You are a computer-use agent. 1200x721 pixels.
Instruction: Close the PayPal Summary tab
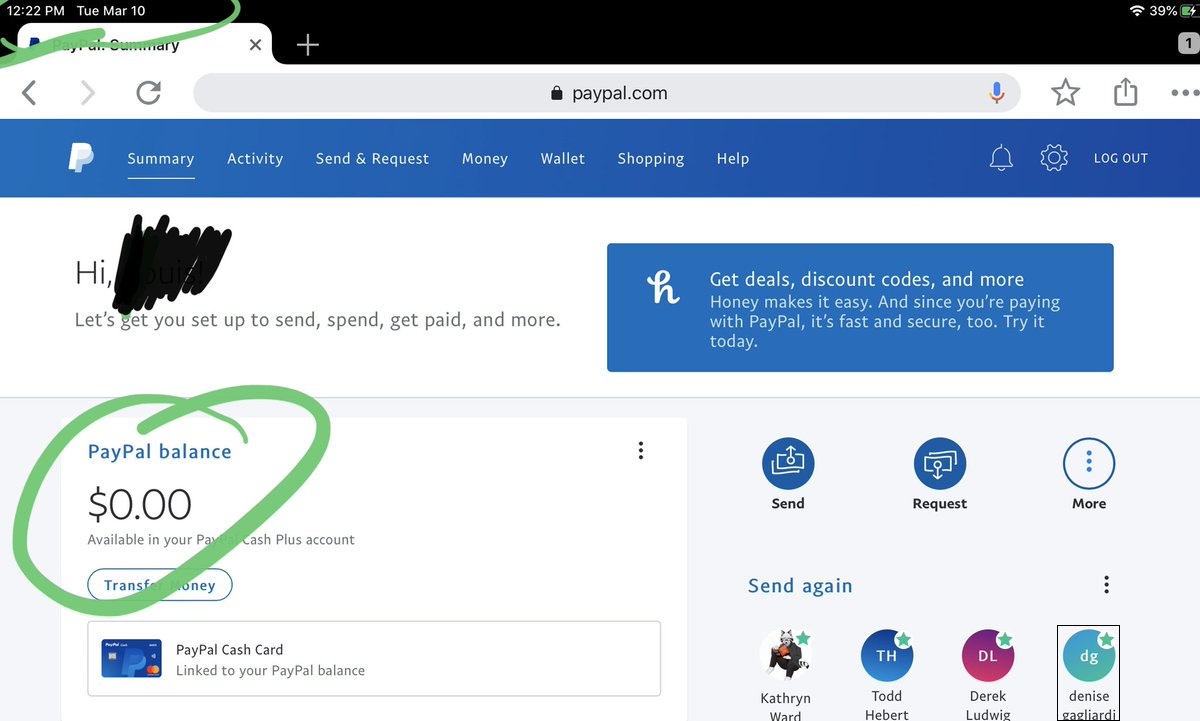click(x=255, y=45)
